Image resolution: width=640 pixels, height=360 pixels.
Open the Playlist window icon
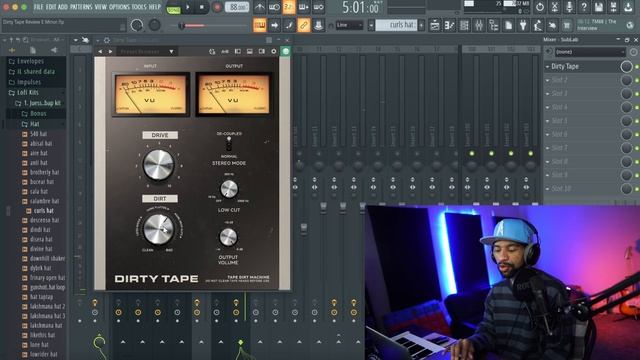click(x=435, y=25)
